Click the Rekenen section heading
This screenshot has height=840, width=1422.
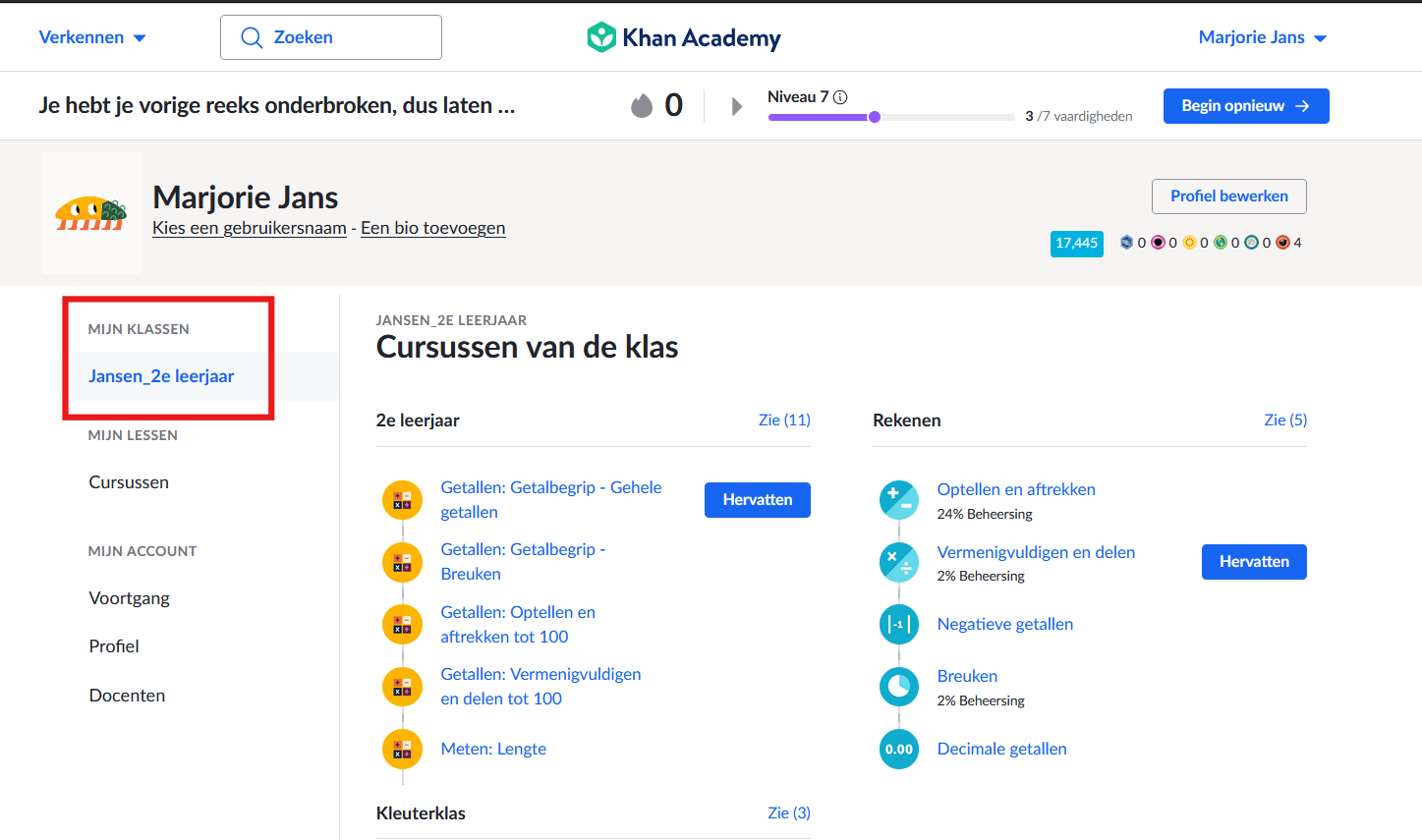[x=907, y=420]
